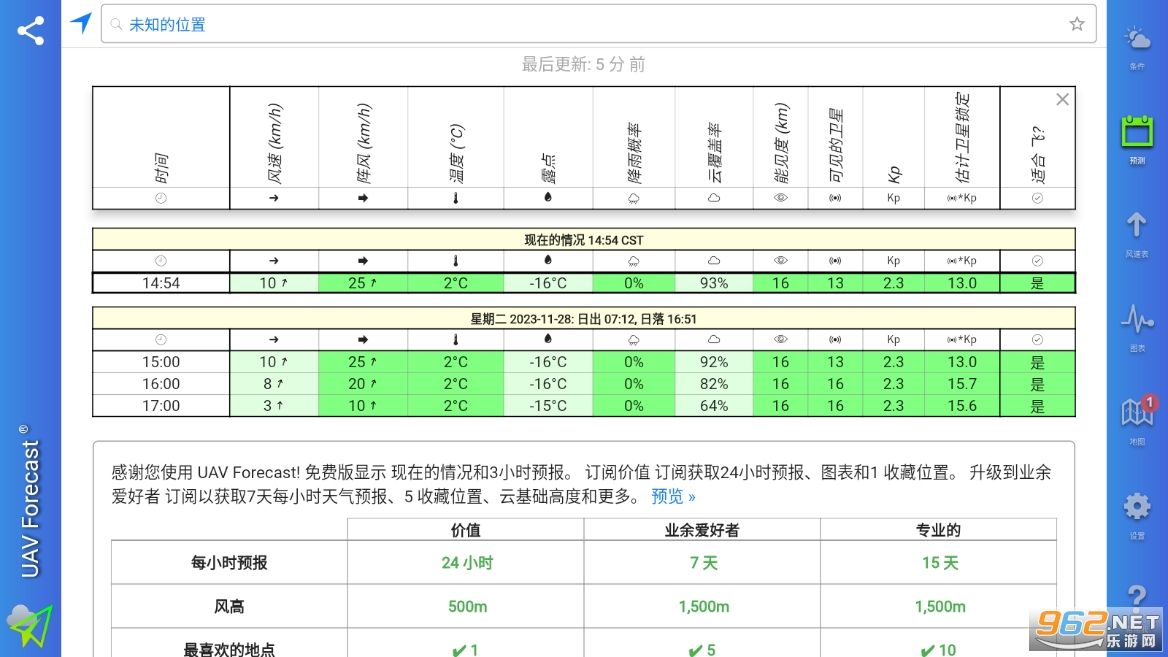Open the 设置 settings gear
The height and width of the screenshot is (657, 1168).
[x=1137, y=513]
